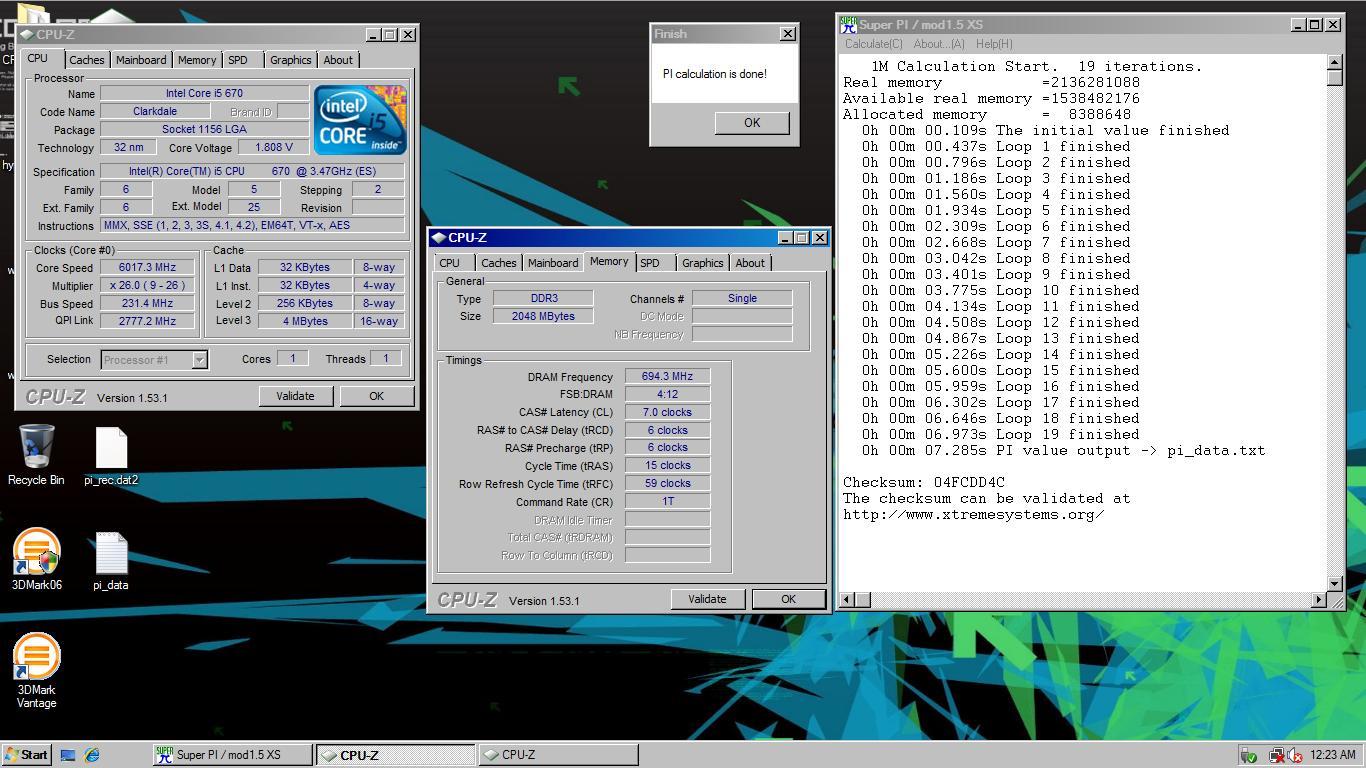Select About tab in CPU-Z processor window
This screenshot has height=768, width=1366.
pos(338,60)
